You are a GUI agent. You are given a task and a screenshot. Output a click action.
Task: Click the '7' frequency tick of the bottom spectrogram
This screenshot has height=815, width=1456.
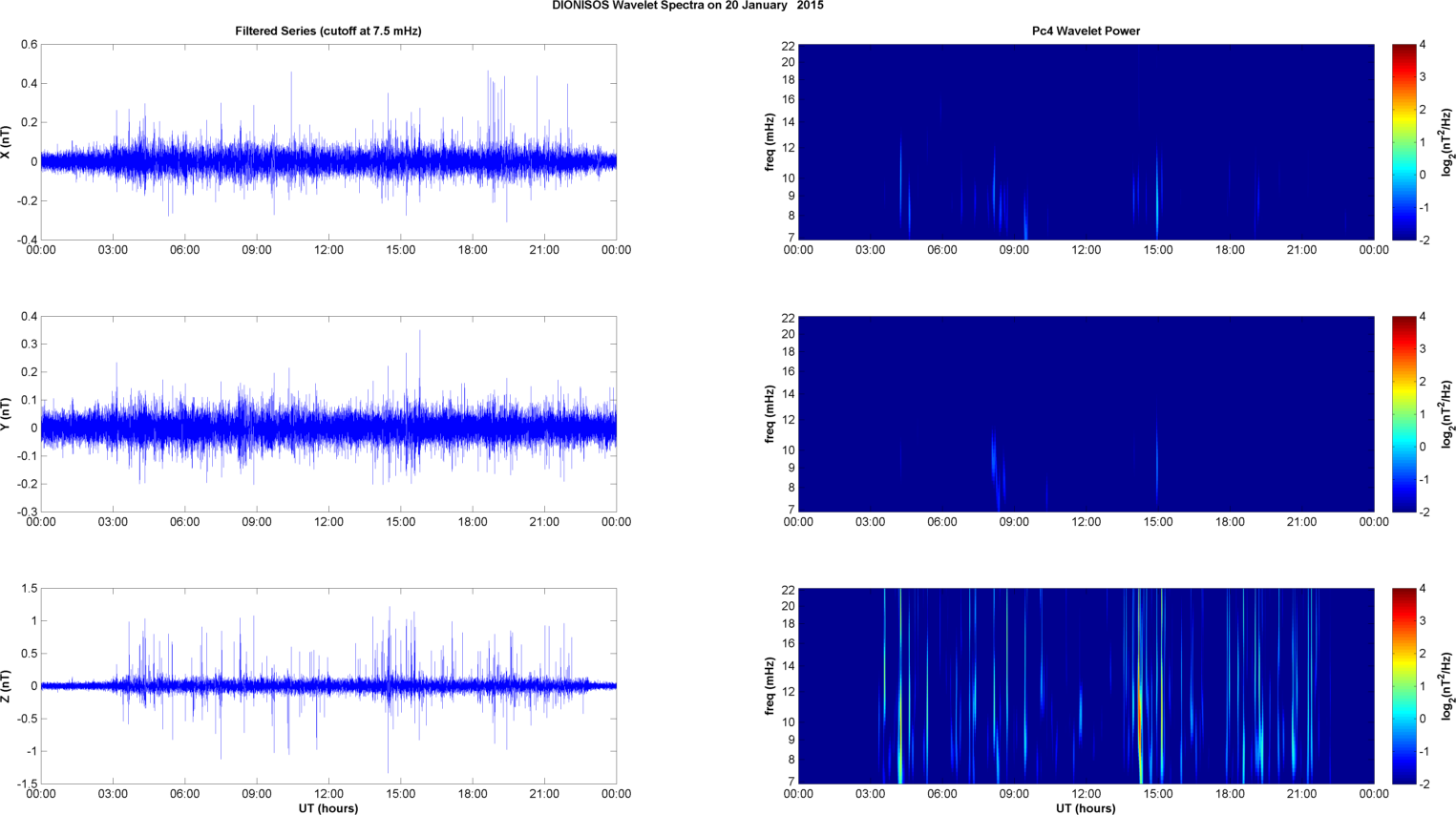791,782
